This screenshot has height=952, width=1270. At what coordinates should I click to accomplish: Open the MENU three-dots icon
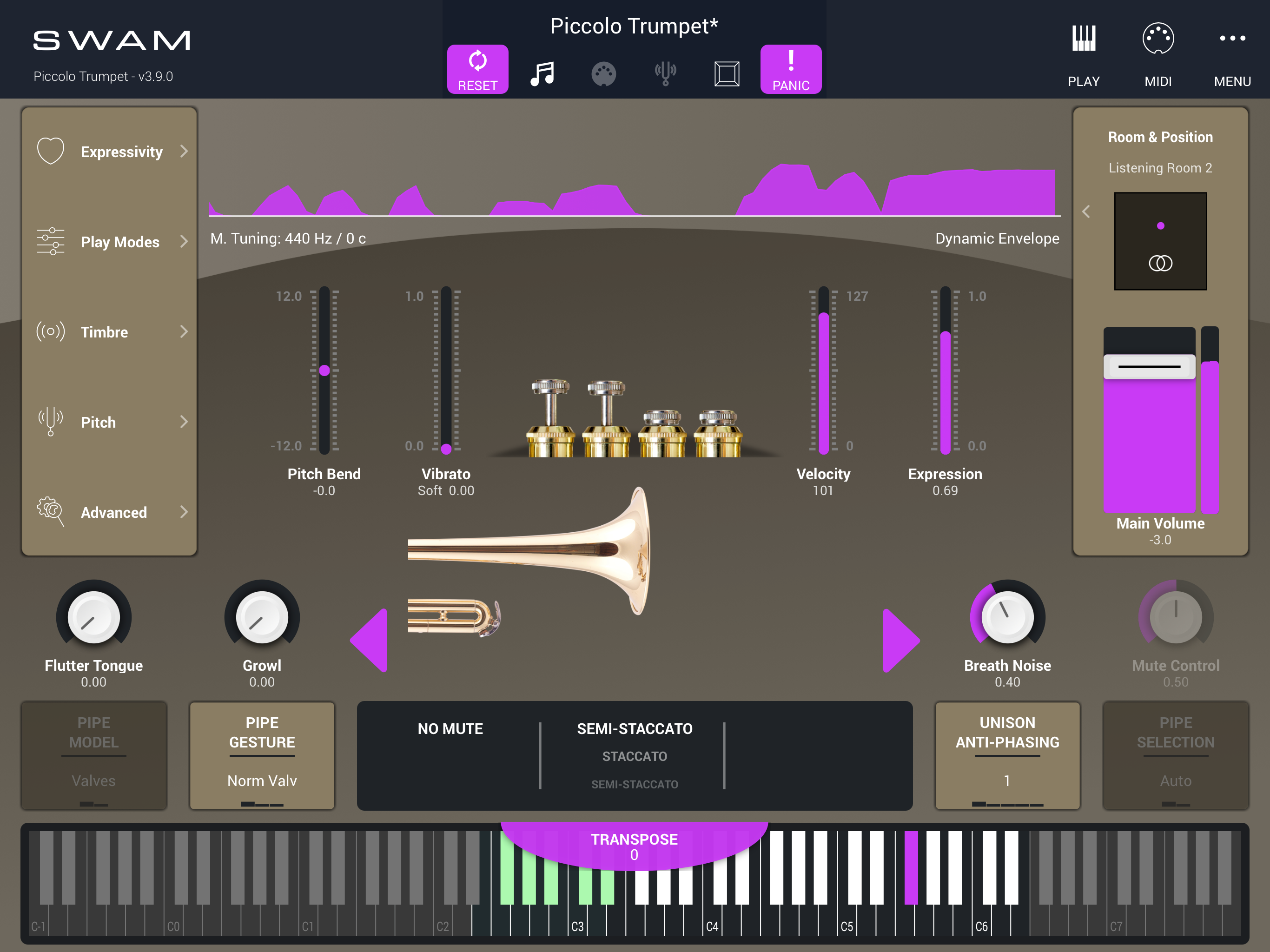(1232, 39)
